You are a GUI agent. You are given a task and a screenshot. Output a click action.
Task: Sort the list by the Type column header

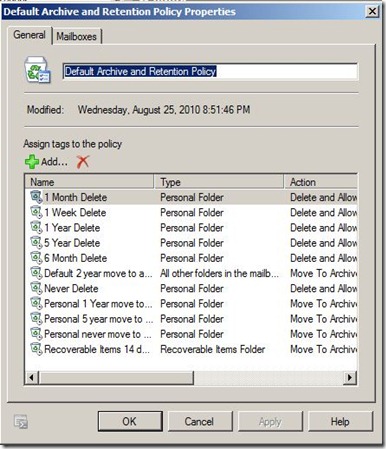(x=219, y=182)
